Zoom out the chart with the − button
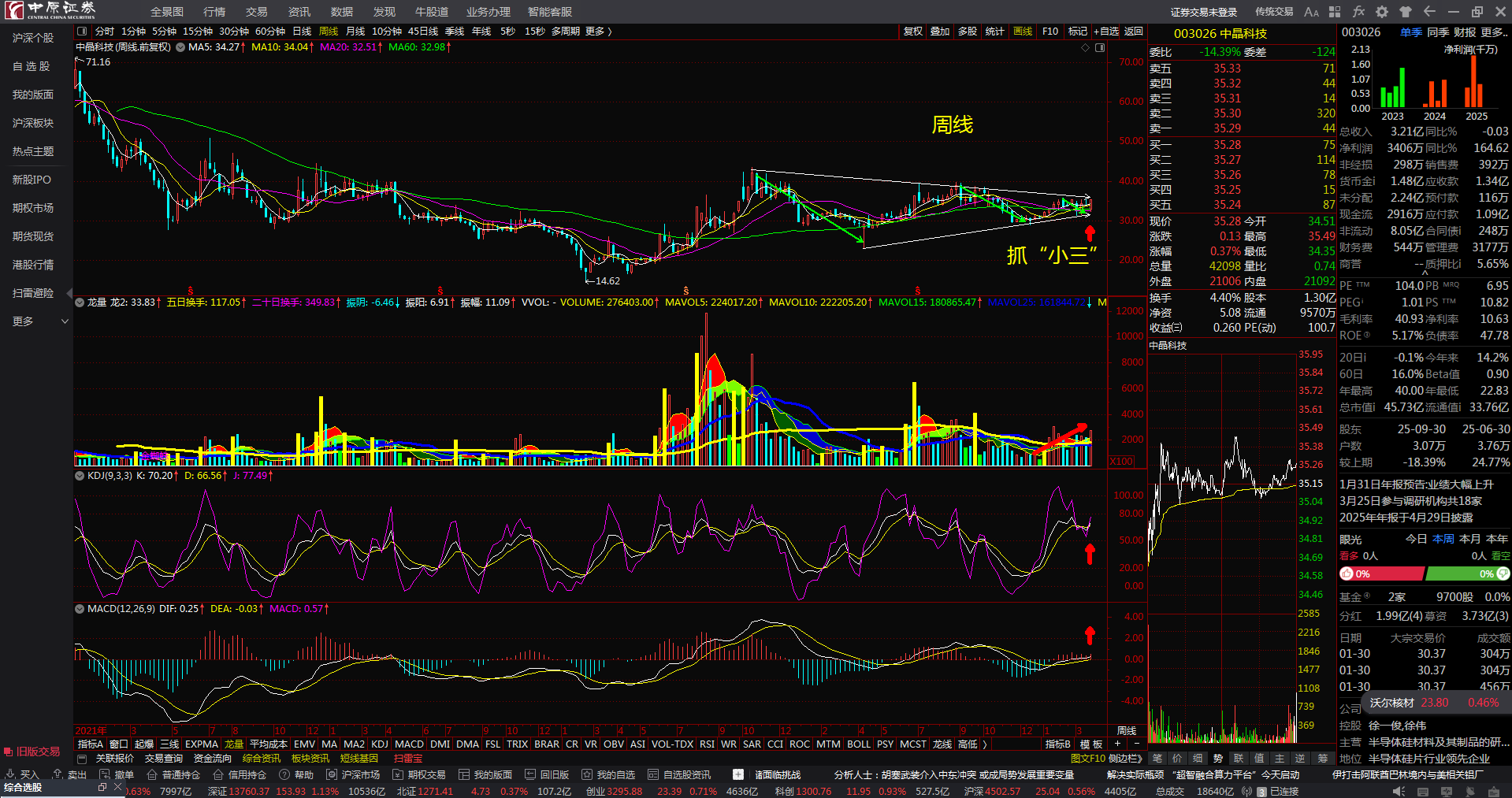The width and height of the screenshot is (1512, 798). click(x=1136, y=744)
